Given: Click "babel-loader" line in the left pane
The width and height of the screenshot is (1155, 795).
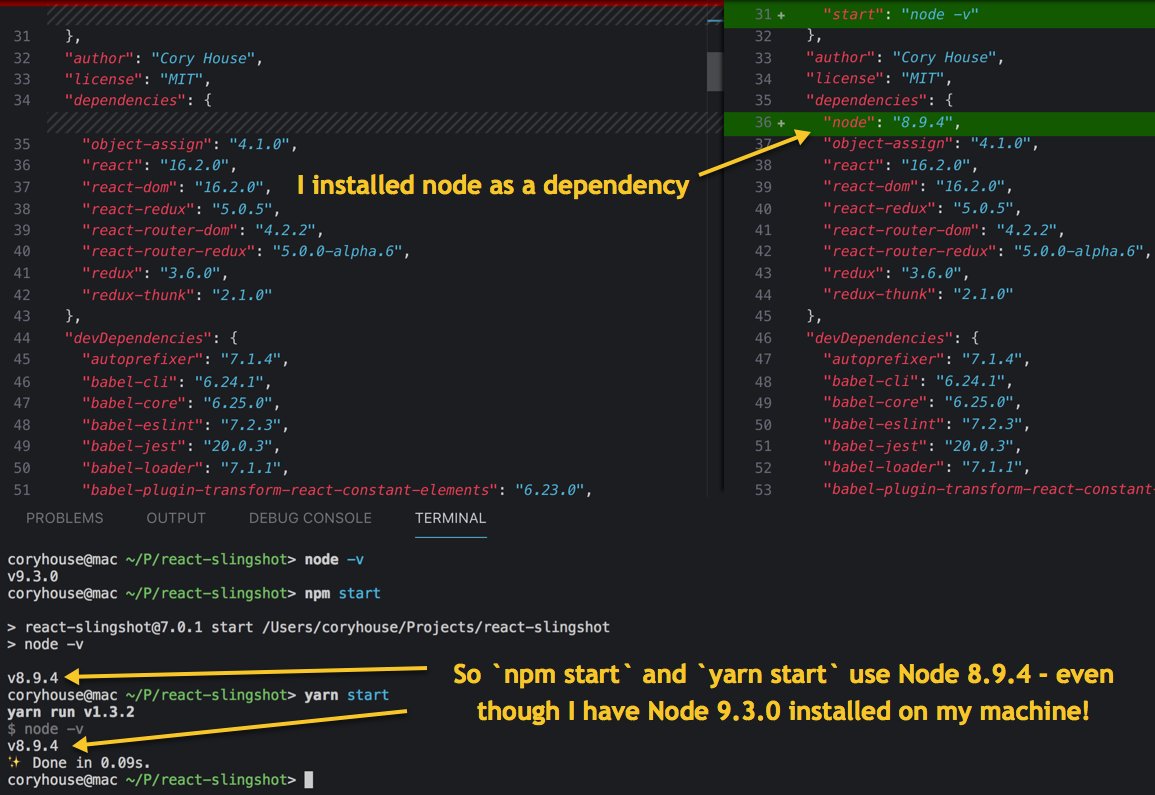Looking at the screenshot, I should [185, 468].
